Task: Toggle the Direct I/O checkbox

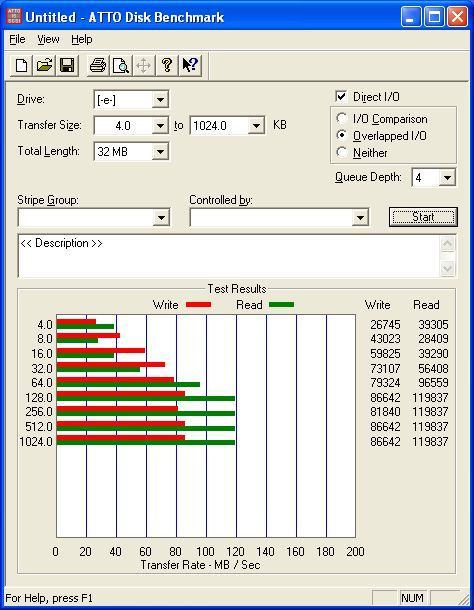Action: point(341,96)
